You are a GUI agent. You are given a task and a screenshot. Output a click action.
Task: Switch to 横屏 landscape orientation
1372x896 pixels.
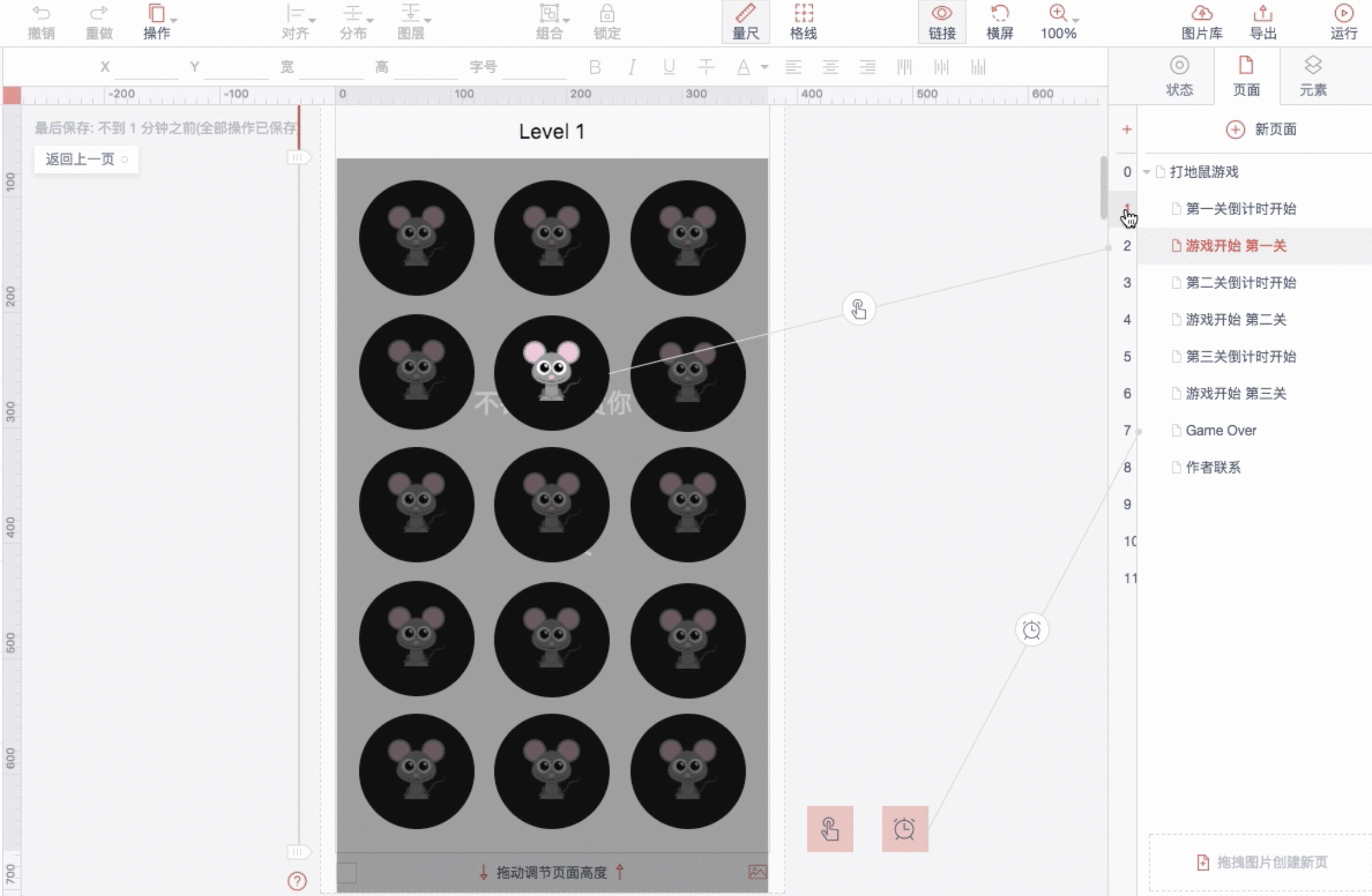1000,22
